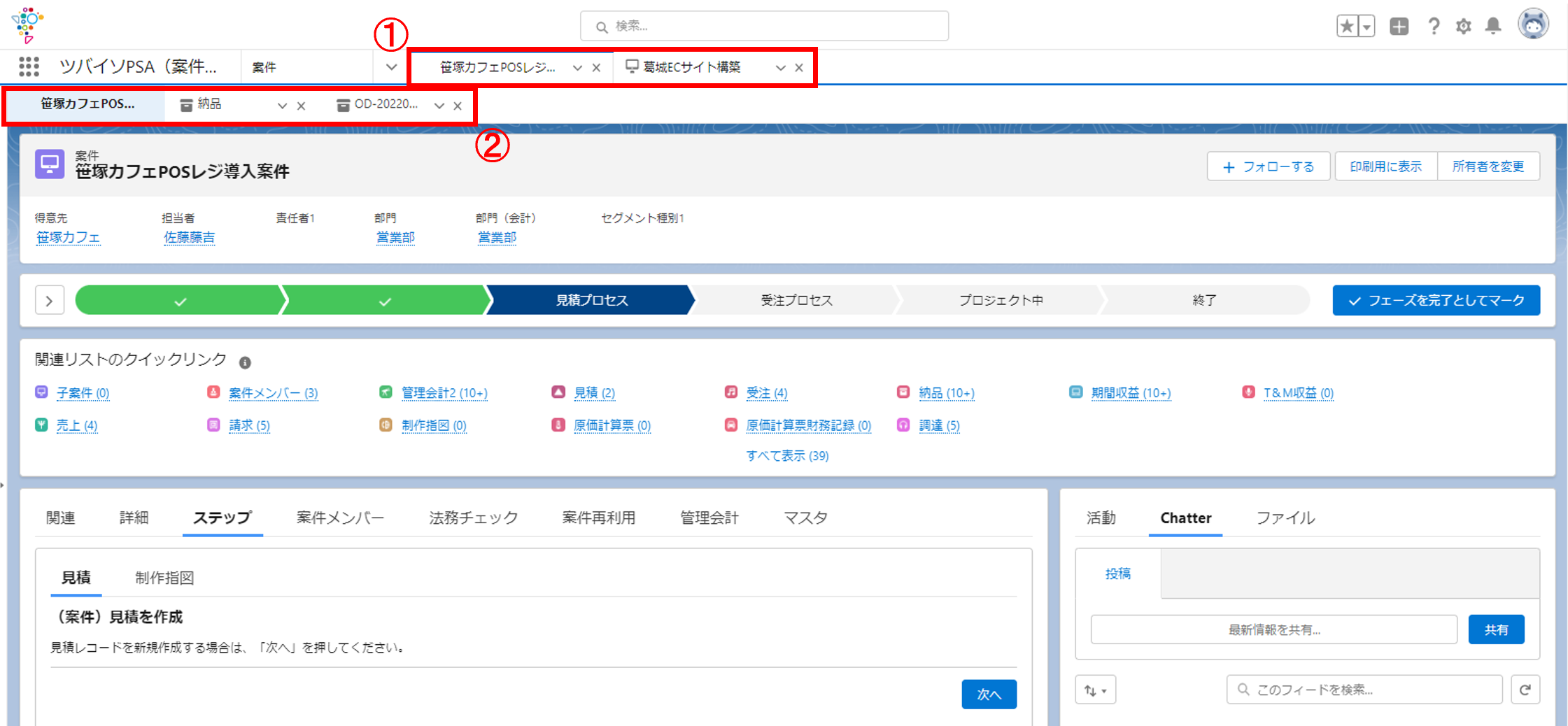Click the Favorites star icon

[x=1346, y=27]
